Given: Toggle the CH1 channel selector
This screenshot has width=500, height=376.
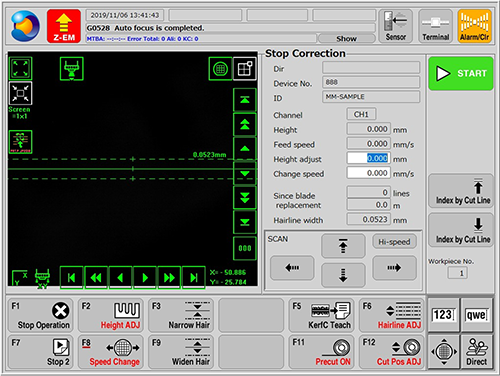Looking at the screenshot, I should click(361, 114).
